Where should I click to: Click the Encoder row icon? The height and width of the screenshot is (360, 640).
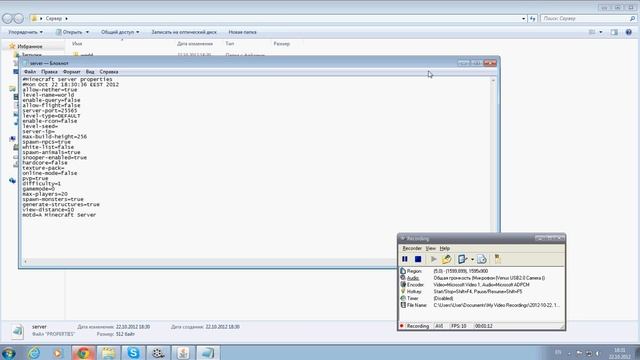pyautogui.click(x=403, y=284)
